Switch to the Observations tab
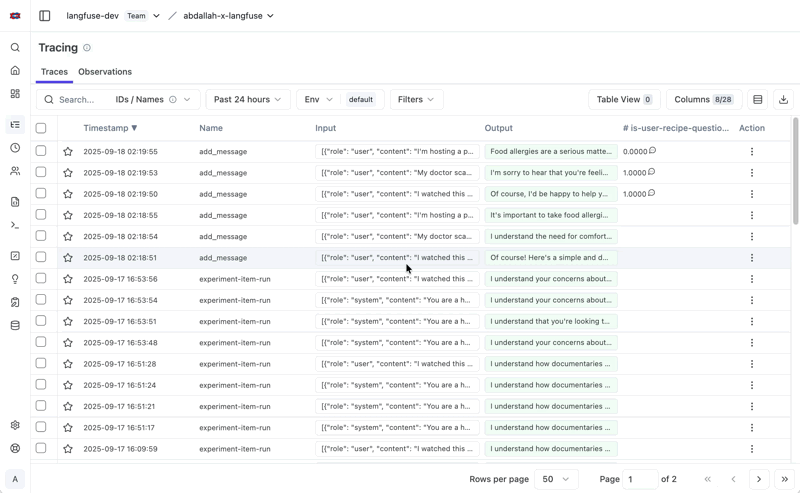Screen dimensions: 800x493 pyautogui.click(x=105, y=72)
